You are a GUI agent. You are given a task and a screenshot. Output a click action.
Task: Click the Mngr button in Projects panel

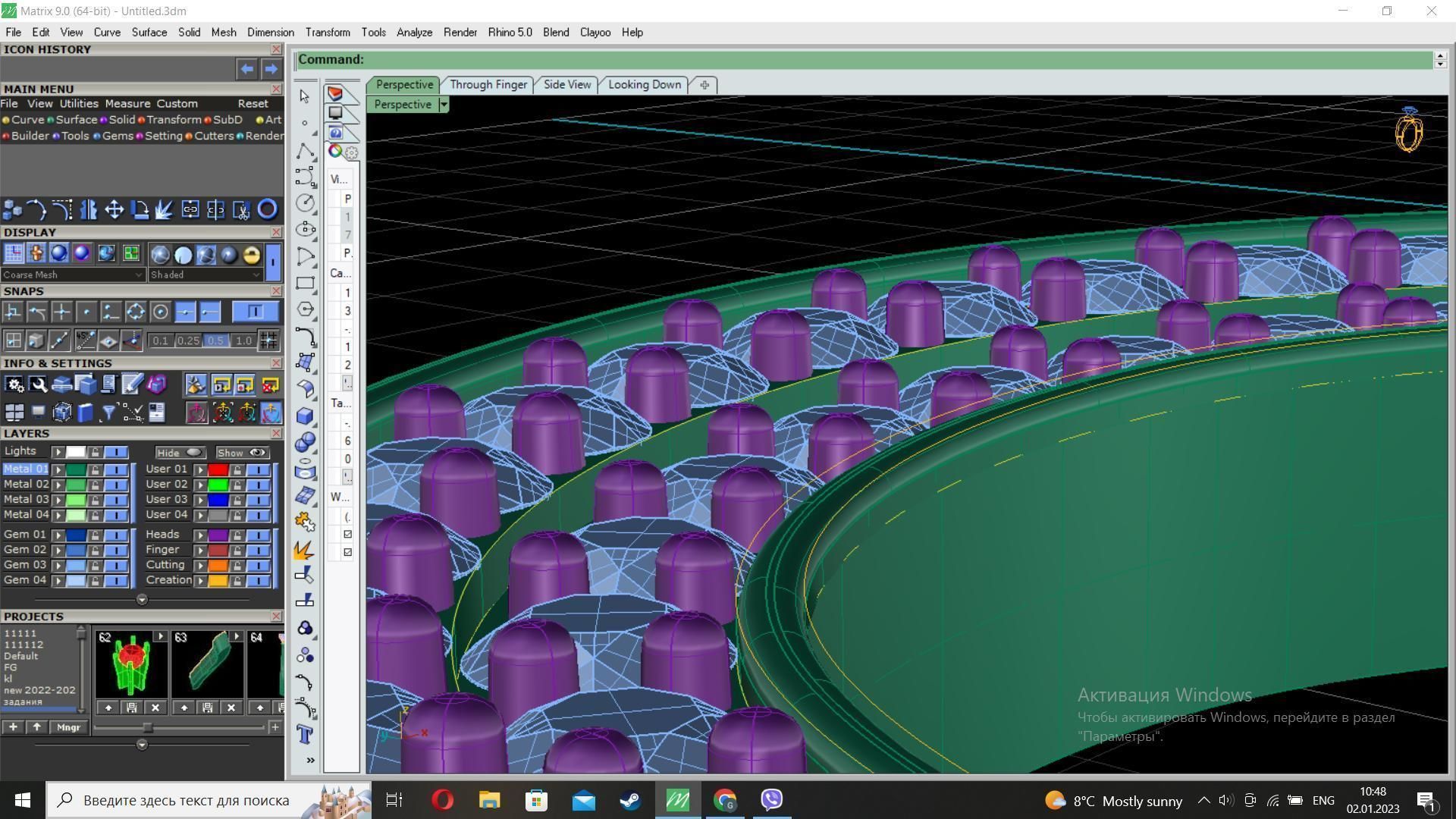[68, 727]
